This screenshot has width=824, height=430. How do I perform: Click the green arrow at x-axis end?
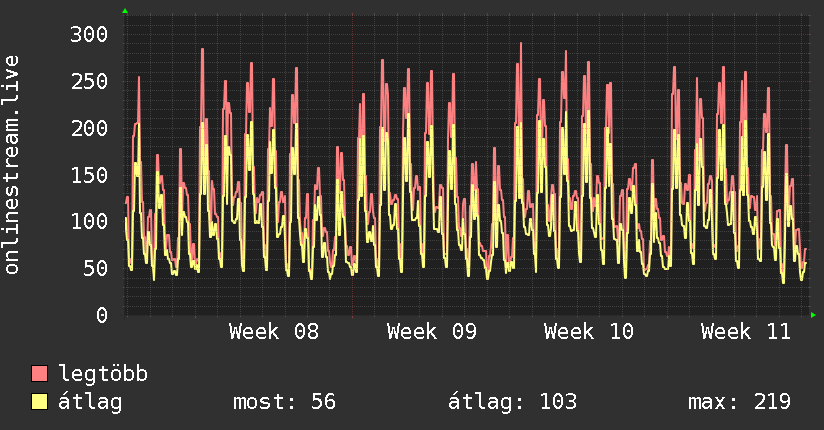coord(813,315)
